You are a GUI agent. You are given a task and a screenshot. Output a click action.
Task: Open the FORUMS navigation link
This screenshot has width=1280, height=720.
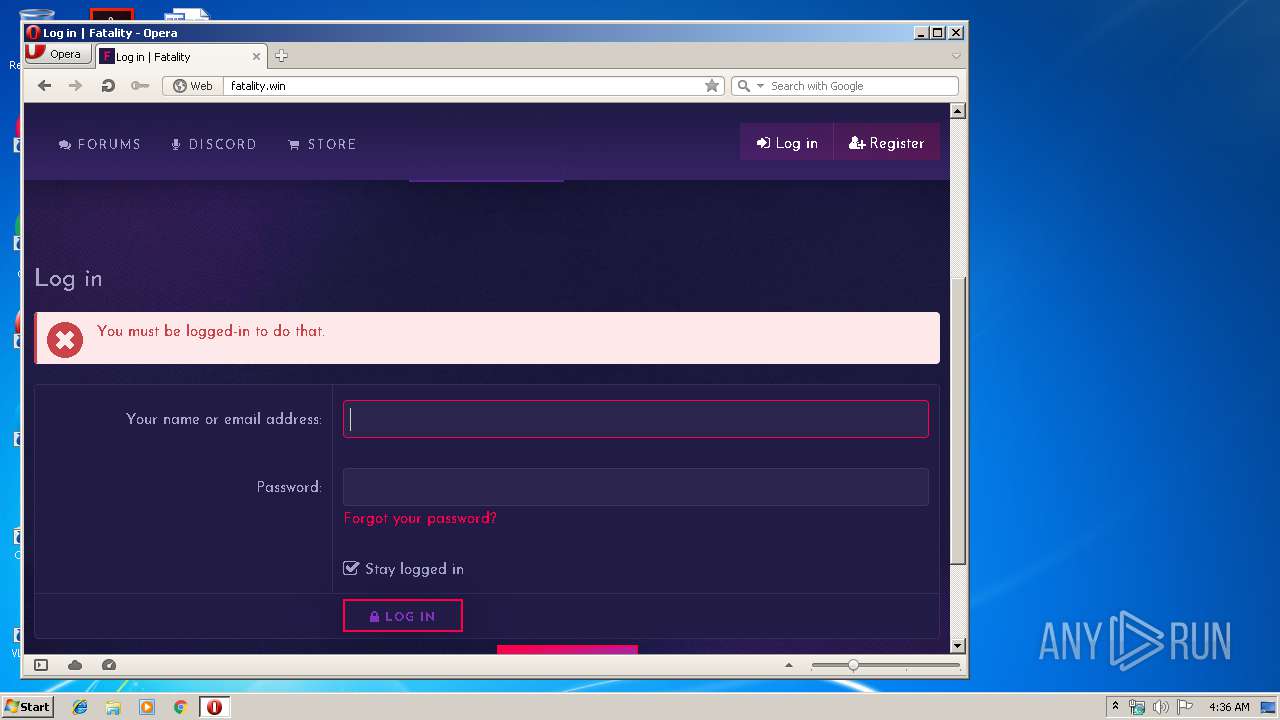(100, 144)
